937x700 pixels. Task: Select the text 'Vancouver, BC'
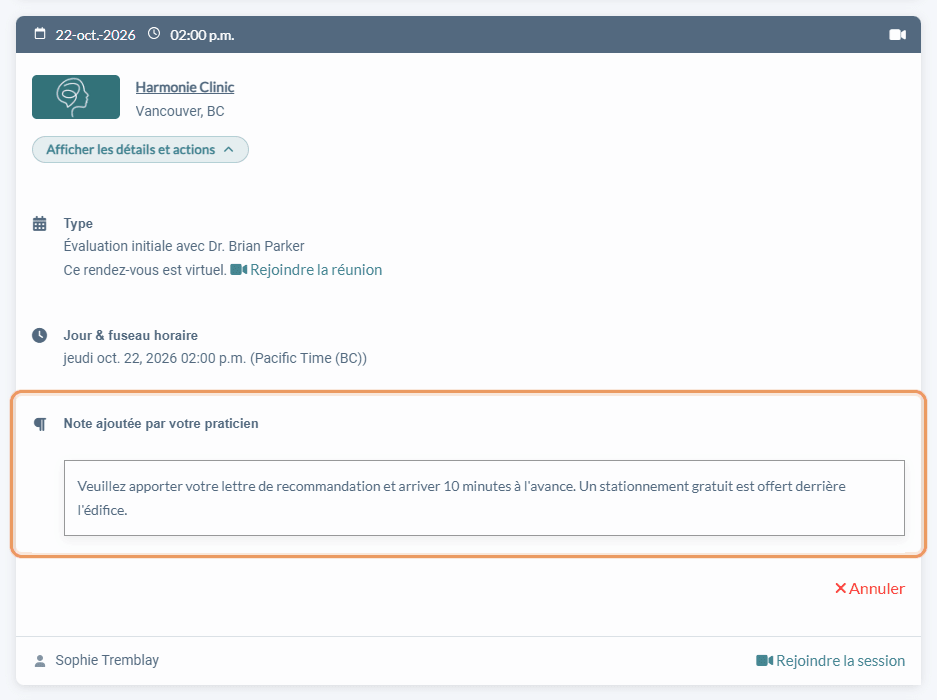180,111
